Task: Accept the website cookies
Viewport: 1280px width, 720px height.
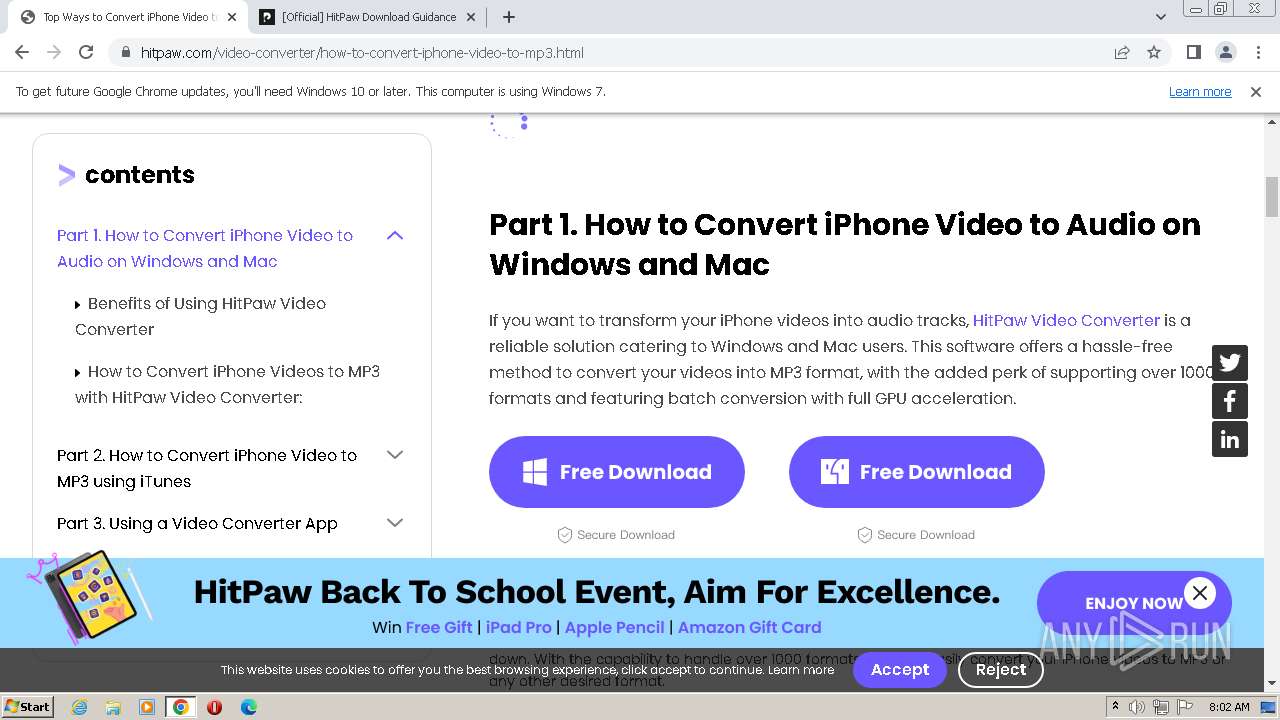Action: (x=900, y=670)
